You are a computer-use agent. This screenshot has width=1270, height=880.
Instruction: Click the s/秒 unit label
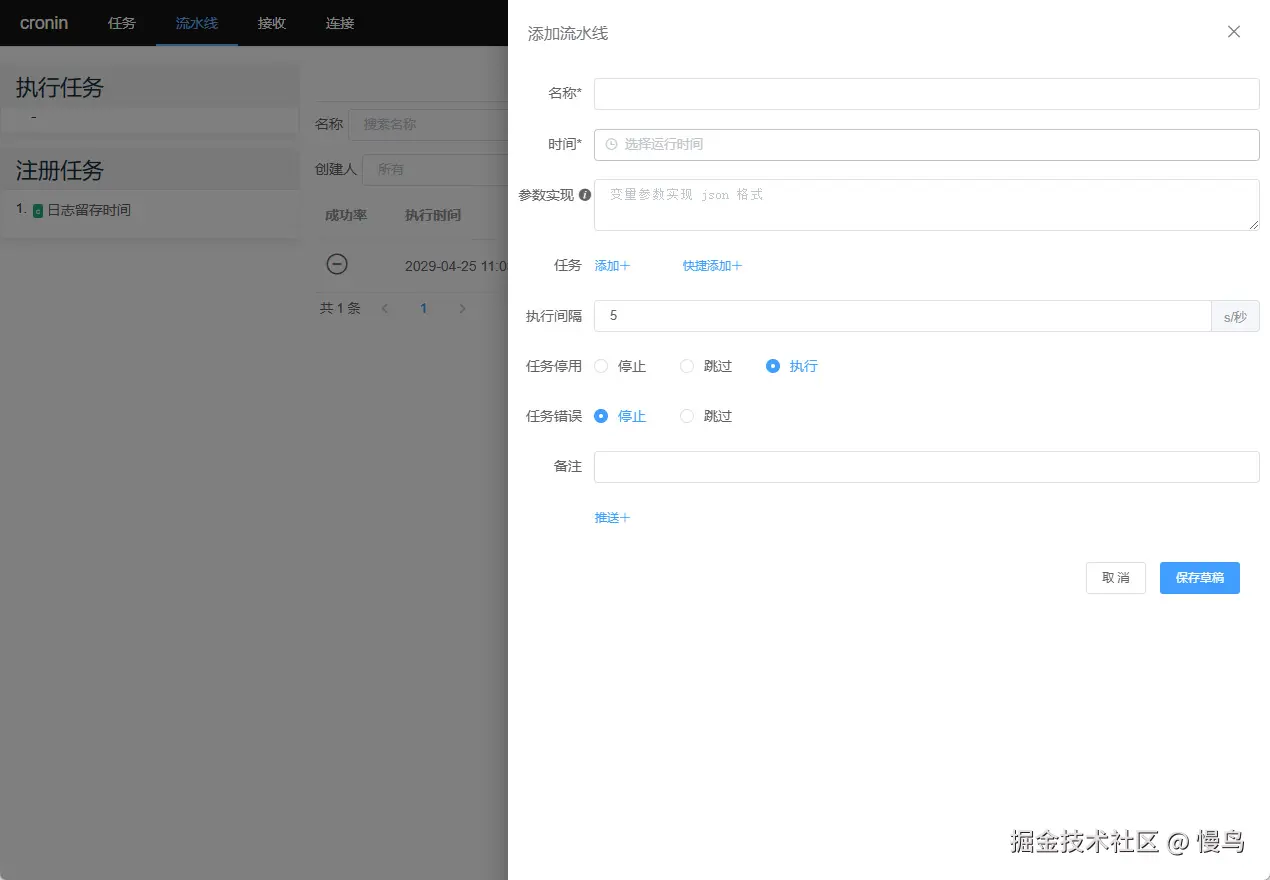click(1235, 316)
